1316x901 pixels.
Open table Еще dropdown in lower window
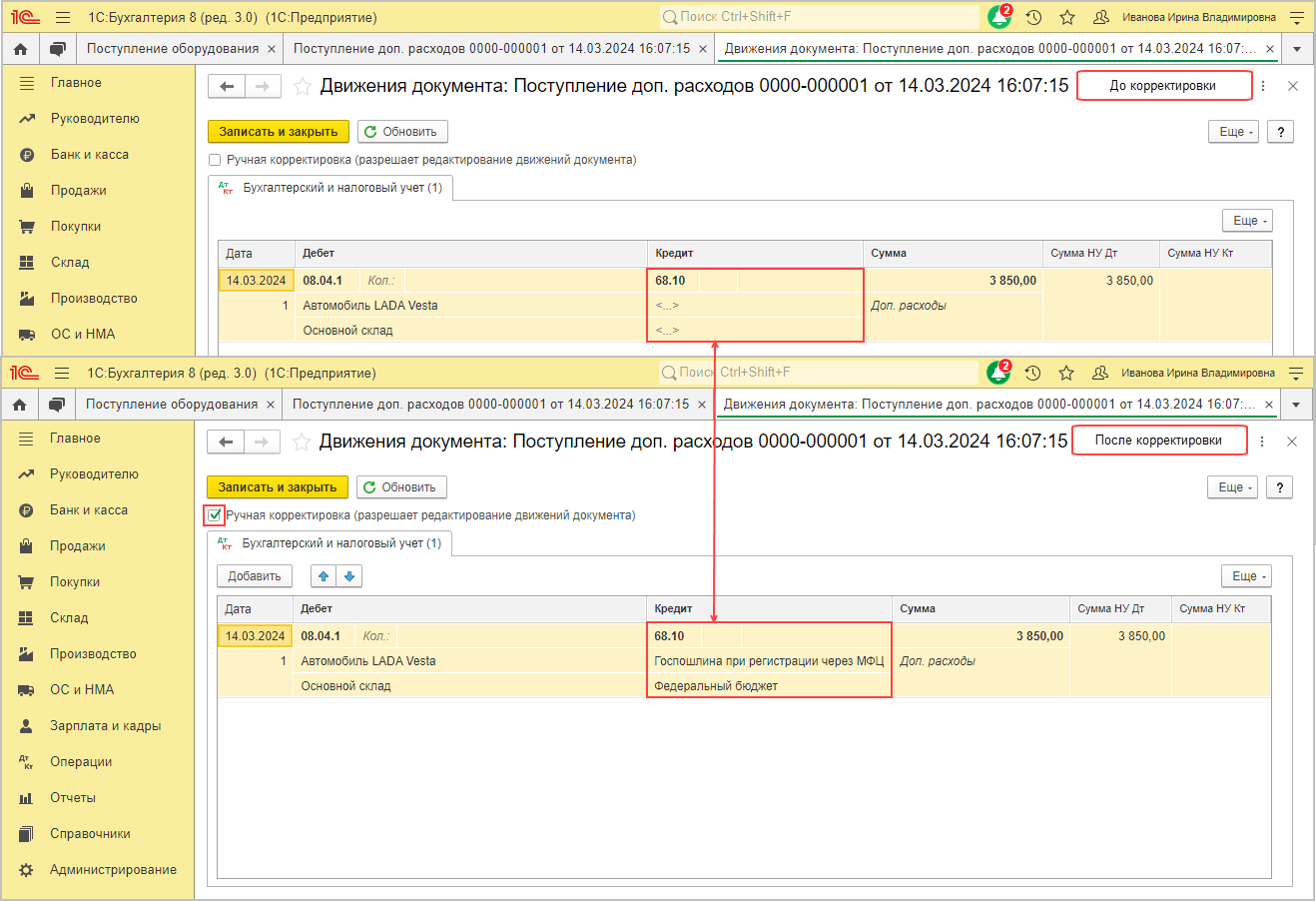1248,576
